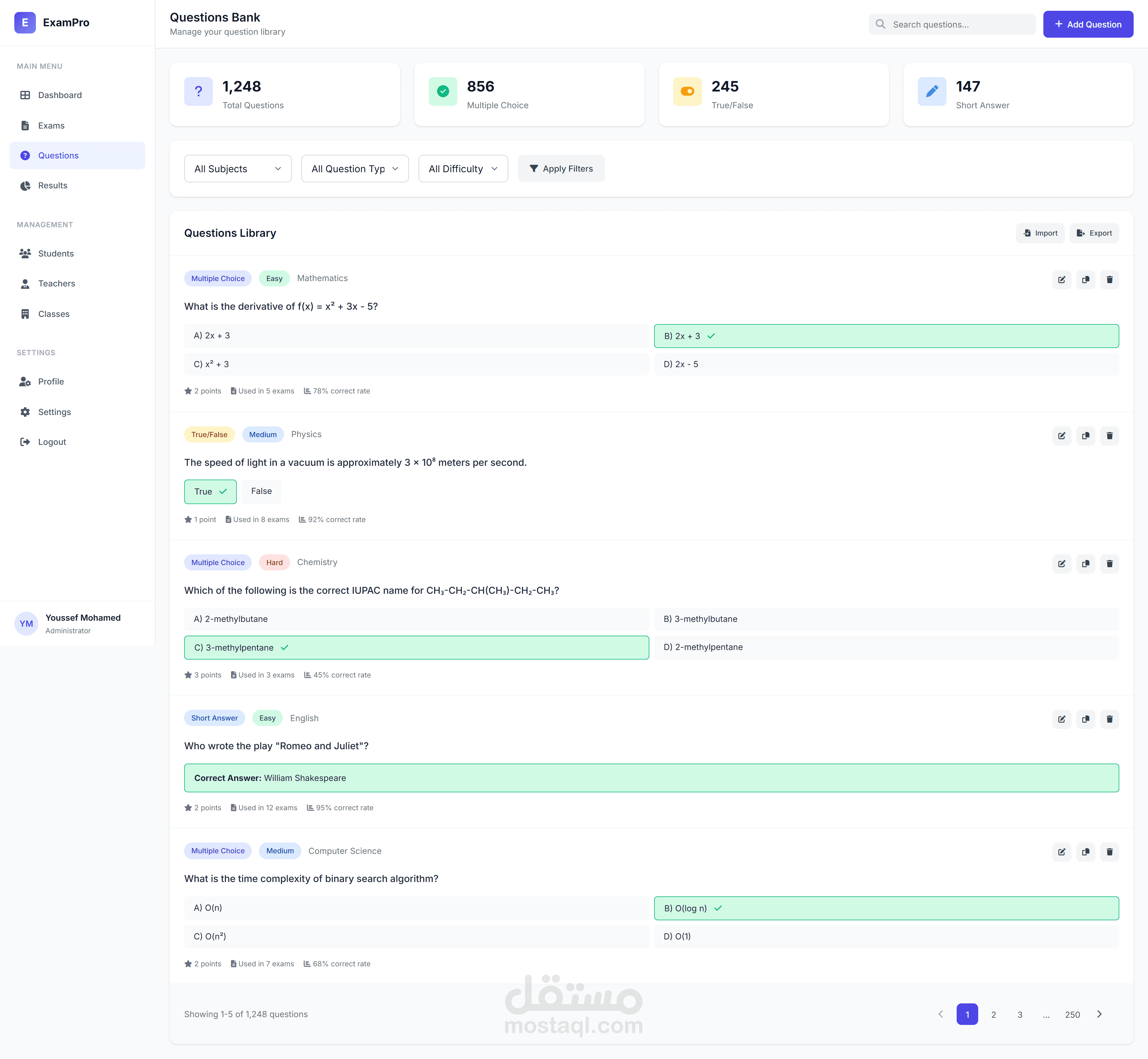Delete the Chemistry IUPAC question
Screen dimensions: 1148x1059
coord(1109,563)
